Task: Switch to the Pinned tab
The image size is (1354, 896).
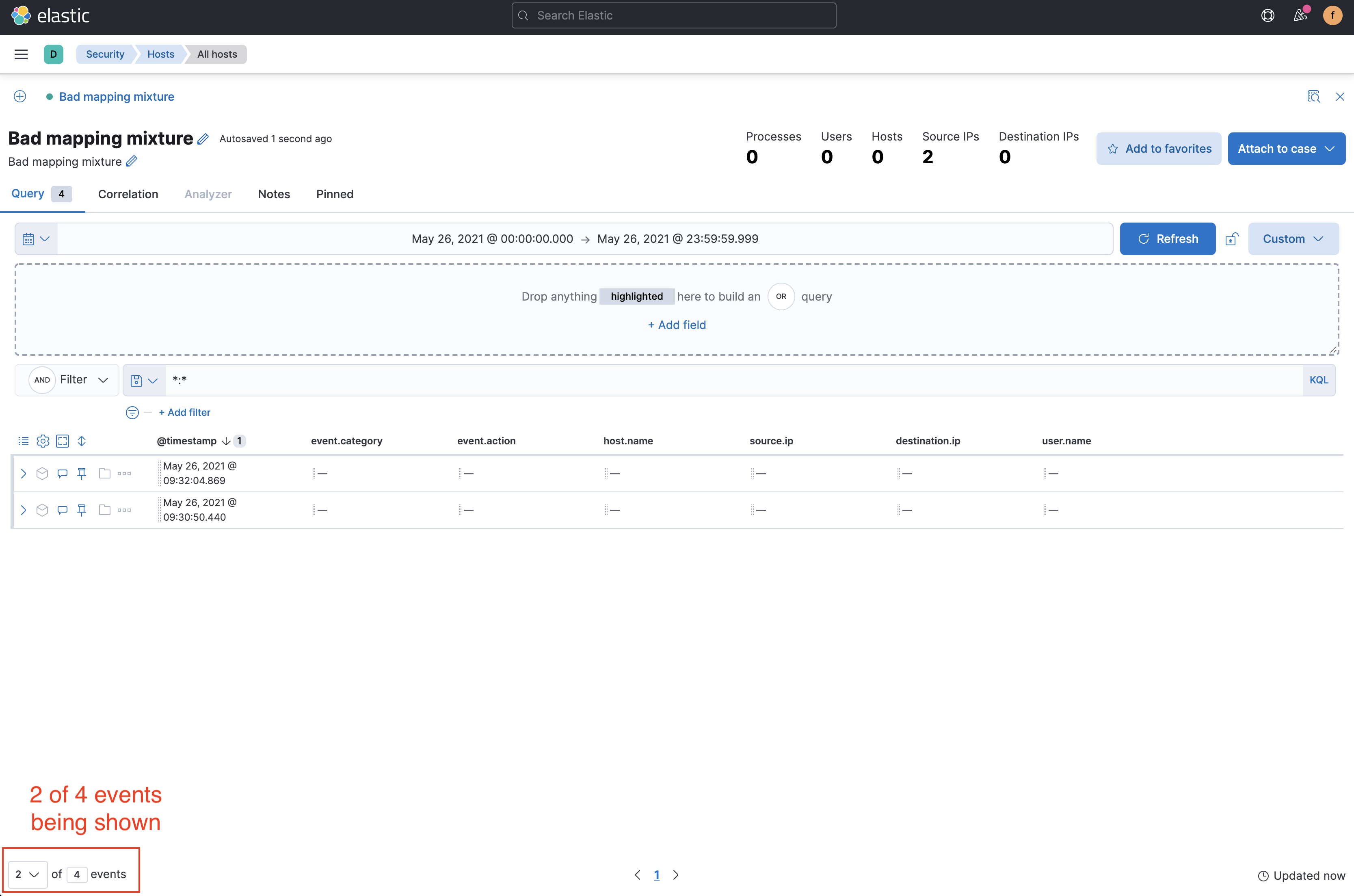Action: point(335,194)
